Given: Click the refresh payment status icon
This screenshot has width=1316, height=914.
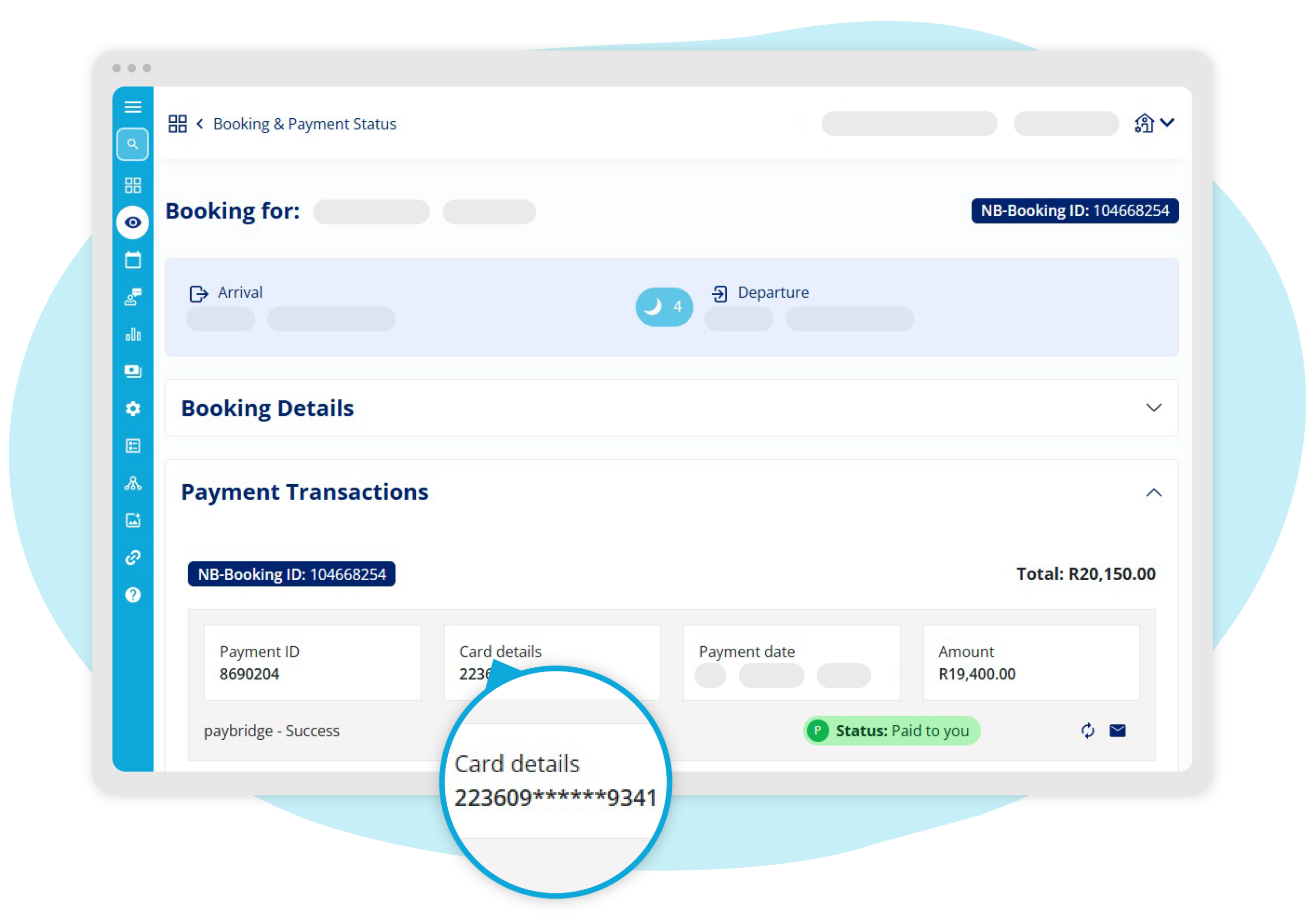Looking at the screenshot, I should tap(1088, 730).
